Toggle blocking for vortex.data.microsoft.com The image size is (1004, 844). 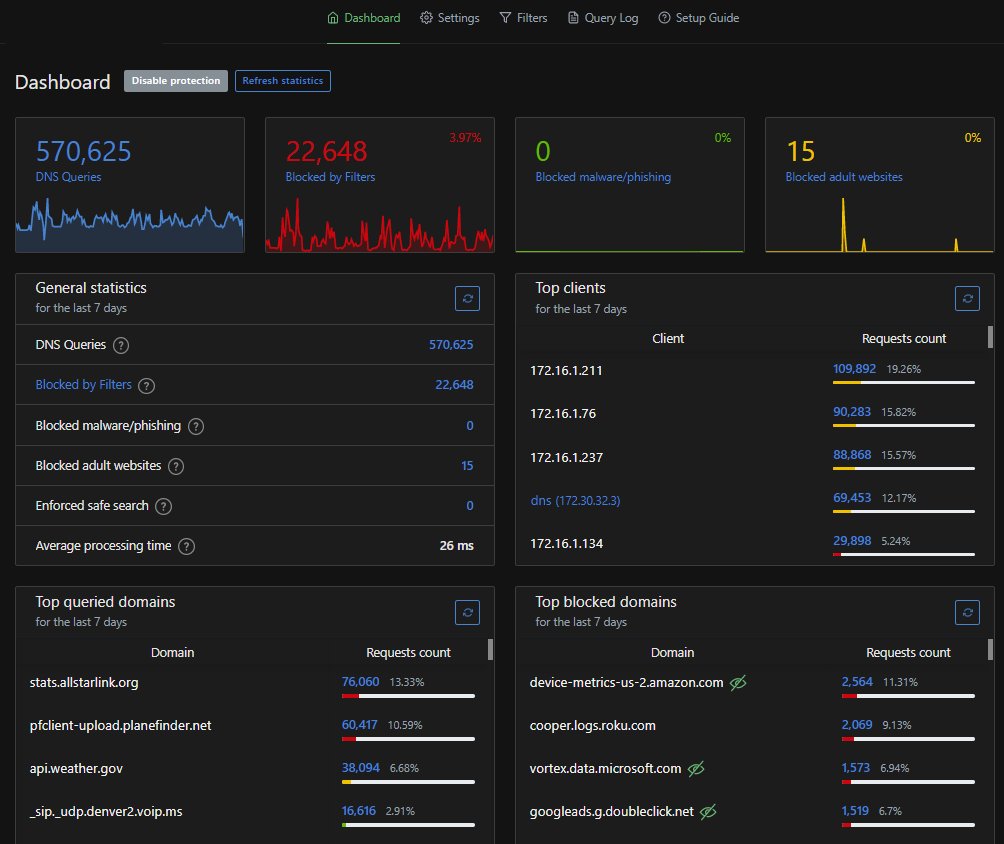pyautogui.click(x=697, y=769)
